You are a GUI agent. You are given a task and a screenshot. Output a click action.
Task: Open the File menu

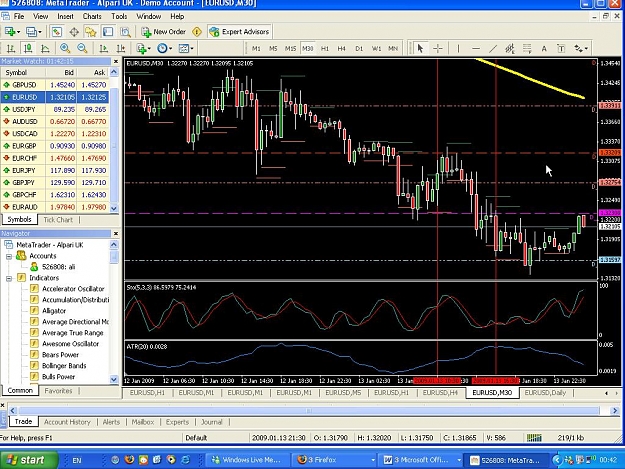click(x=19, y=16)
